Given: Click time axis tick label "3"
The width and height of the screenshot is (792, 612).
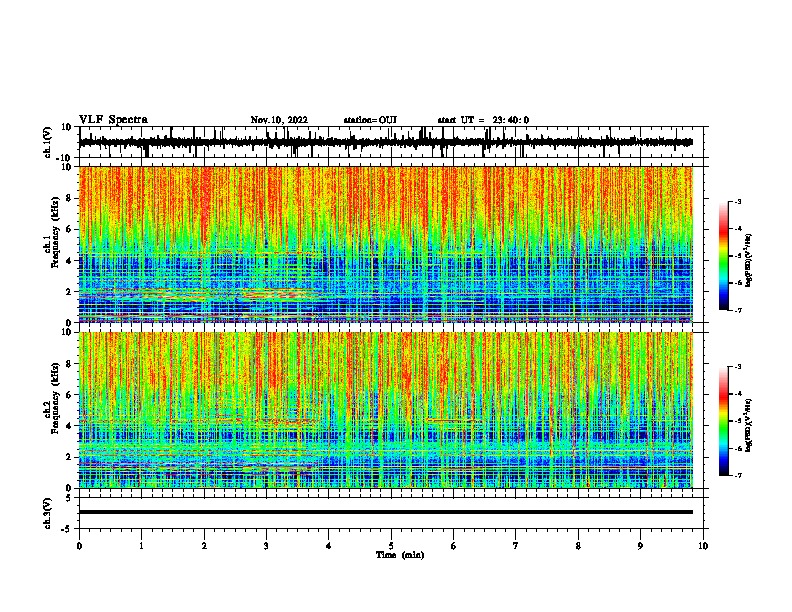Looking at the screenshot, I should point(266,546).
